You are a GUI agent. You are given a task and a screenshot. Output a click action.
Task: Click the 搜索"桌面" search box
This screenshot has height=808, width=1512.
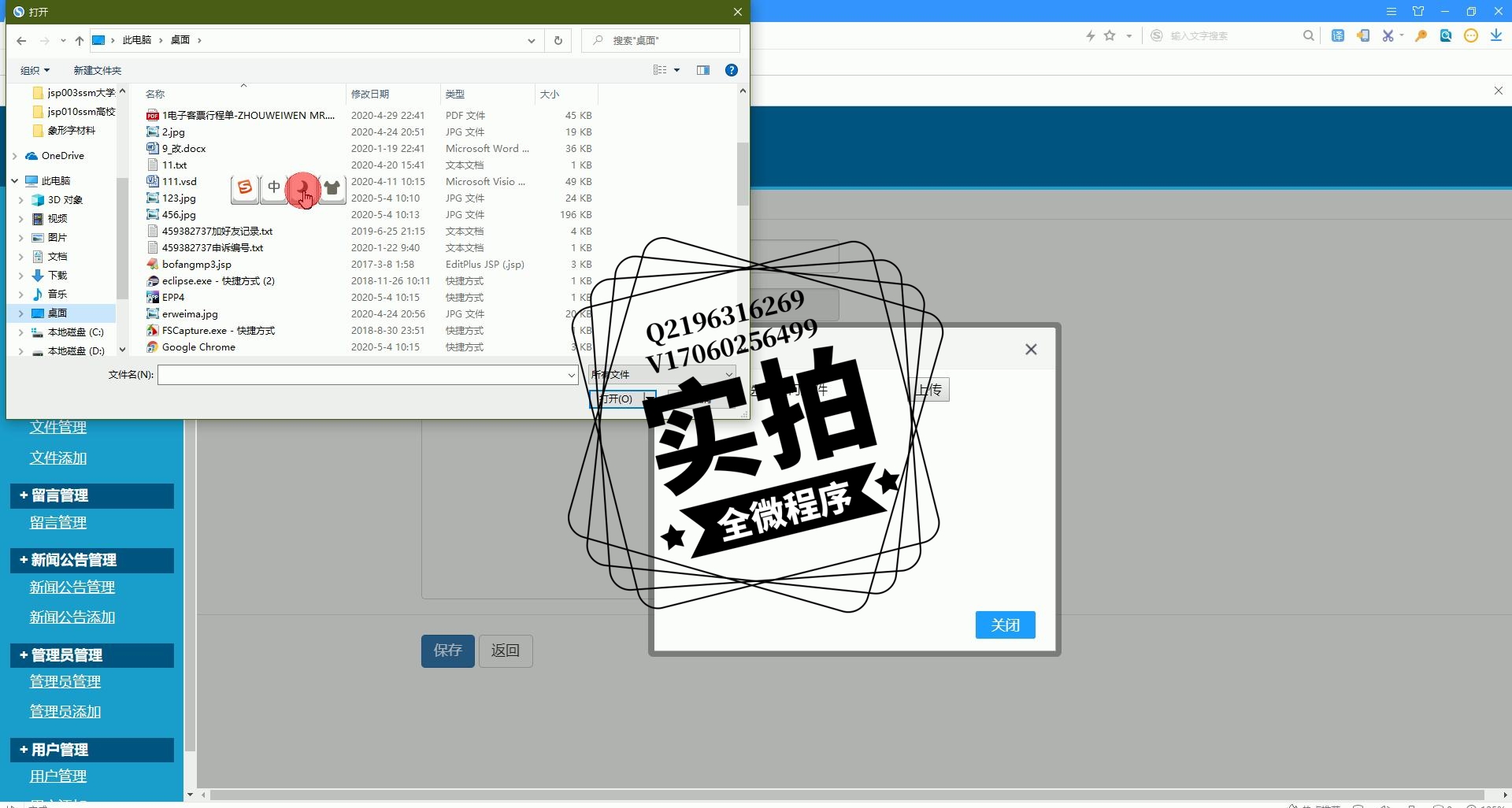coord(661,40)
